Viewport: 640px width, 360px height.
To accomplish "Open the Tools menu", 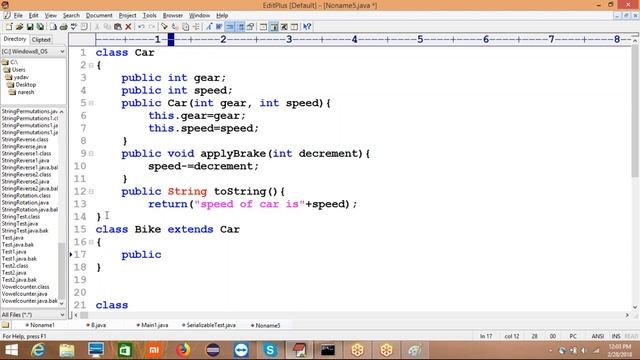I will pyautogui.click(x=149, y=16).
